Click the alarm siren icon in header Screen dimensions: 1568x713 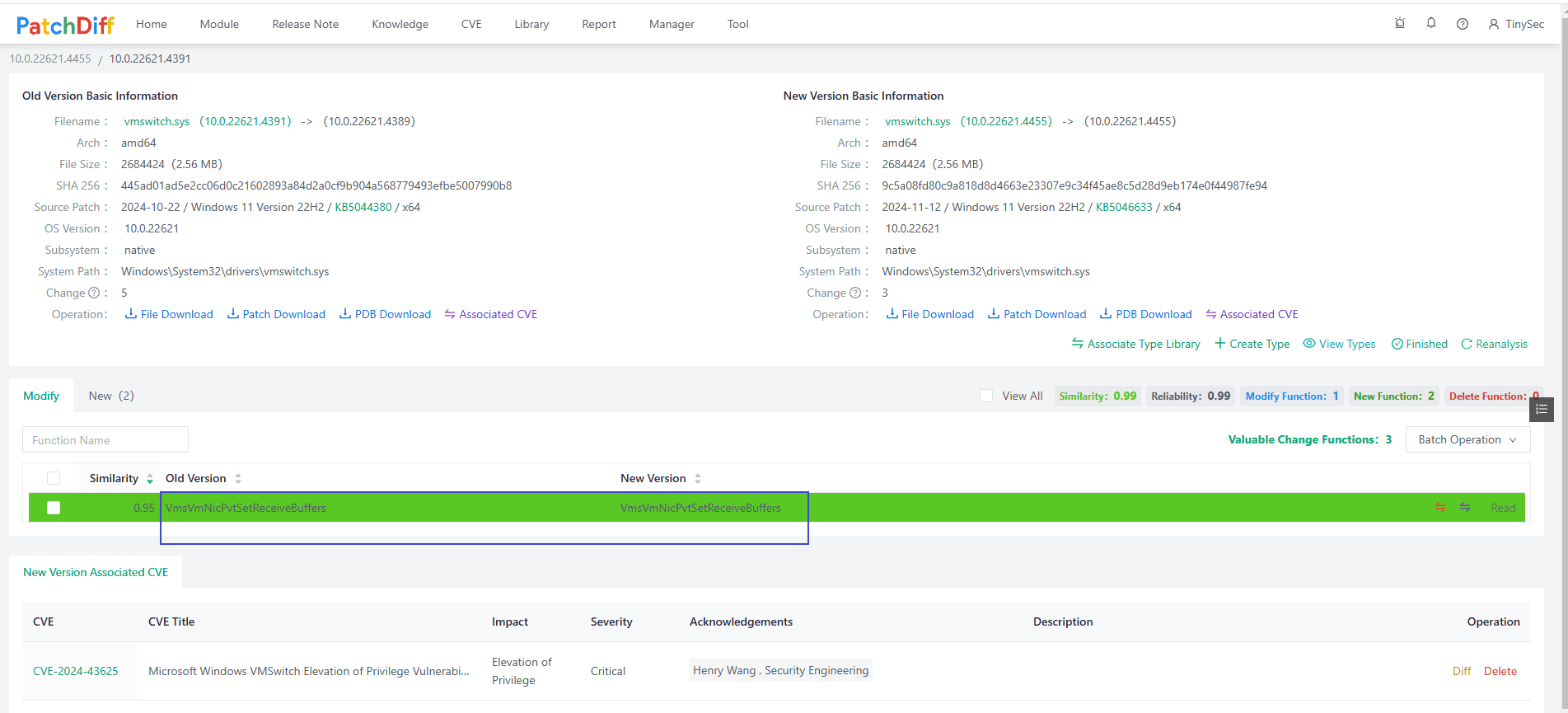click(x=1400, y=24)
